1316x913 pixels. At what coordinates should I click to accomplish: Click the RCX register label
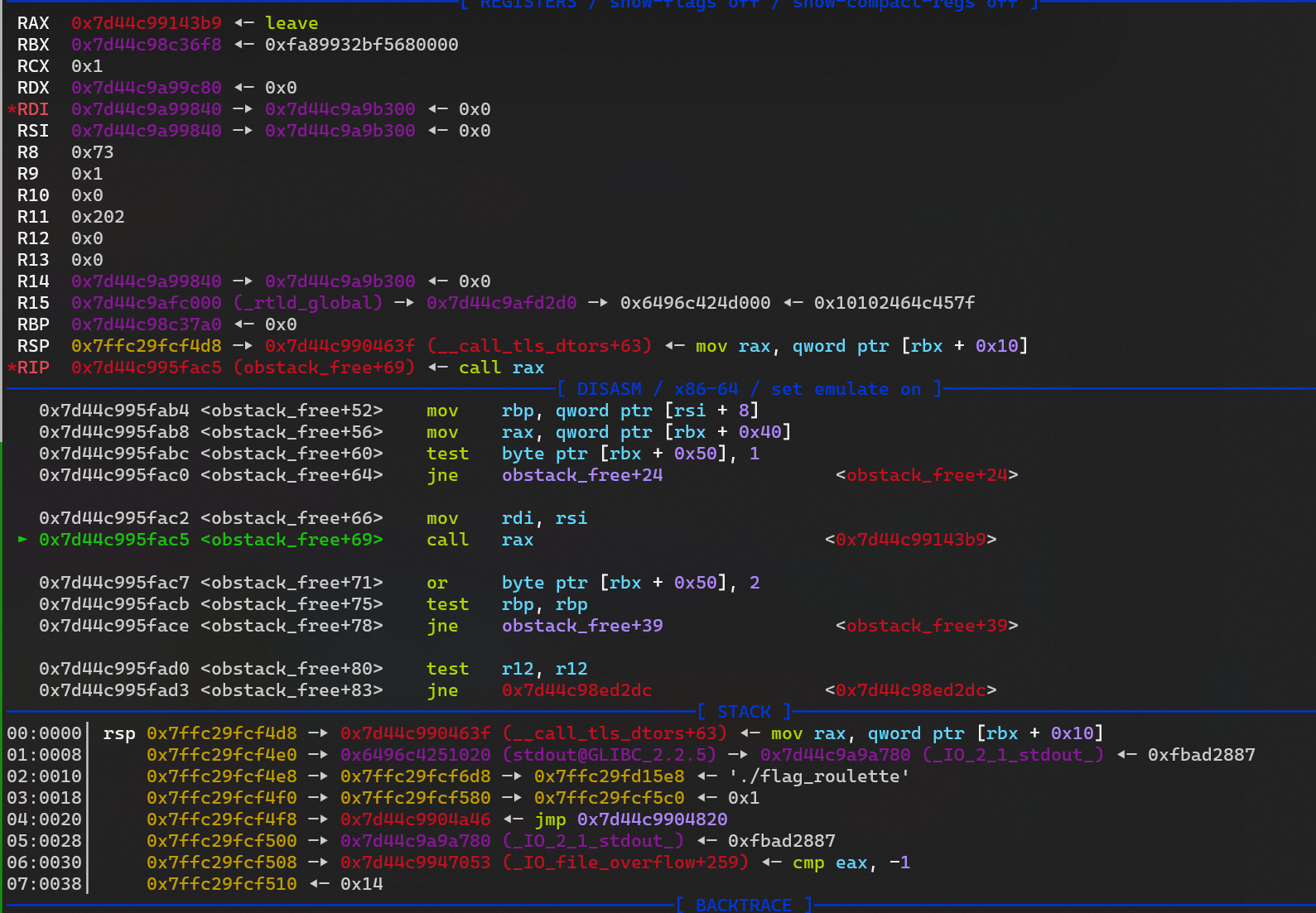(x=33, y=66)
